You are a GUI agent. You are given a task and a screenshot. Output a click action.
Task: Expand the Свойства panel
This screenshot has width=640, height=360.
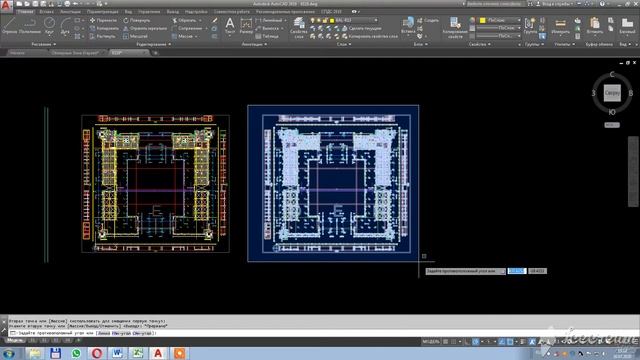[480, 44]
